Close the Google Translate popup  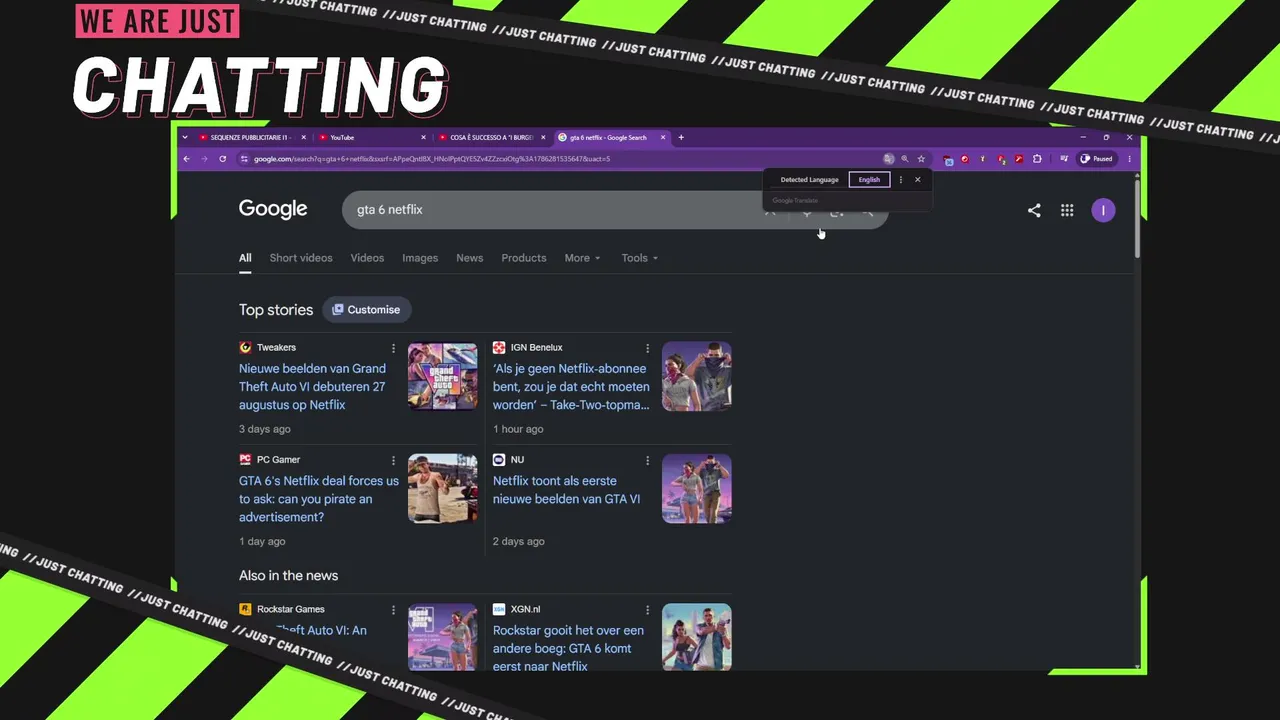click(x=917, y=180)
